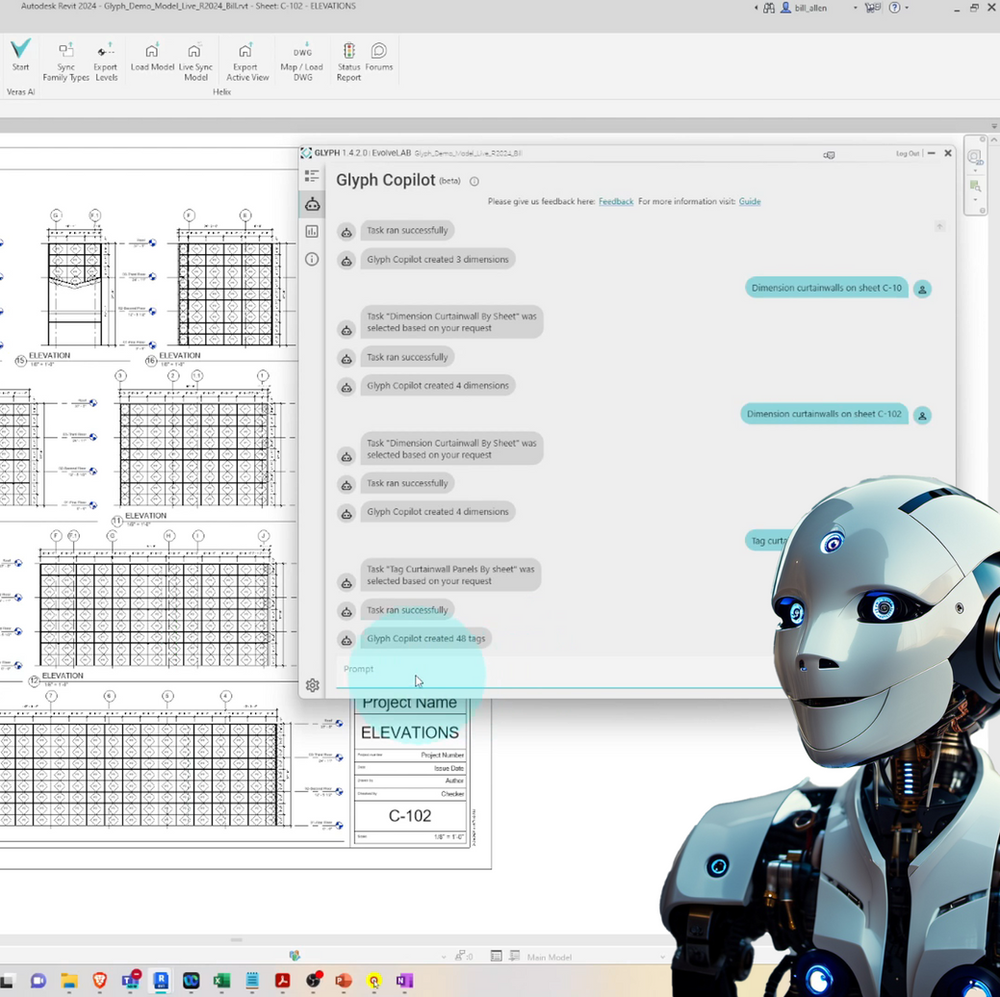Click the 2D steering wheel in navigation bar
Viewport: 1000px width, 997px height.
point(974,157)
